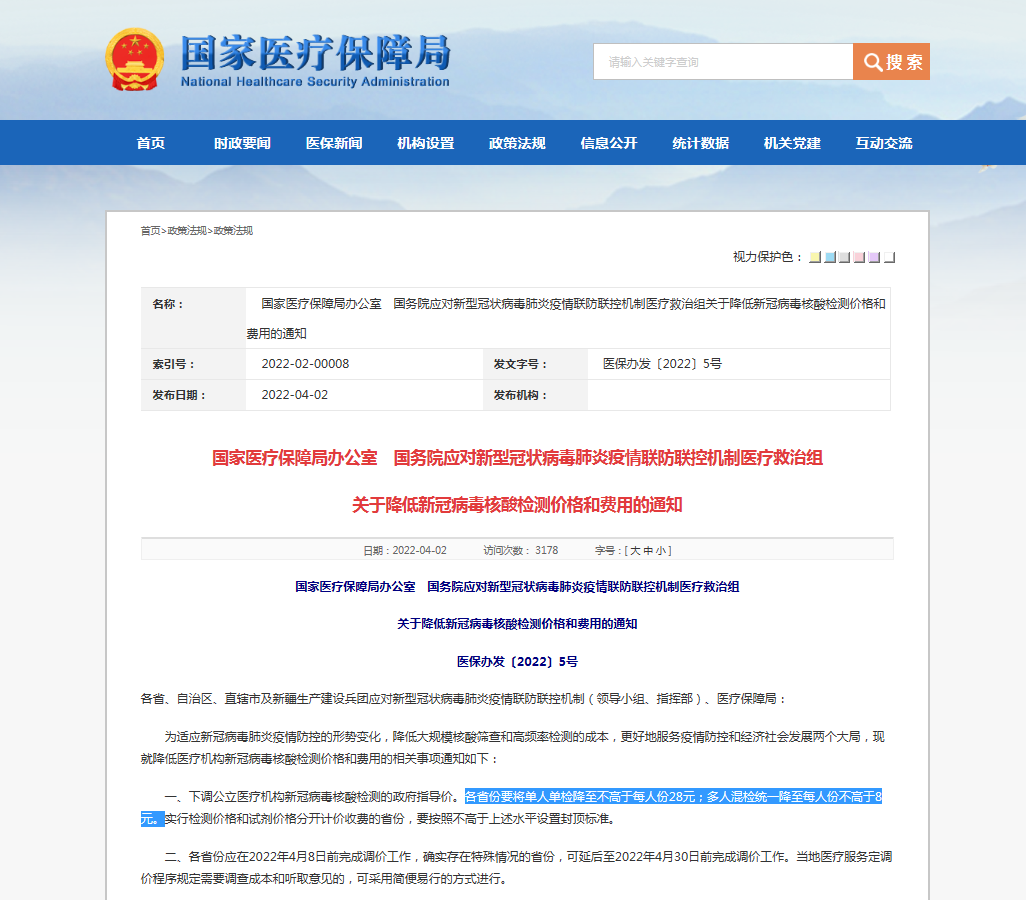Go to the 医保新闻 section
The width and height of the screenshot is (1026, 900).
(334, 143)
